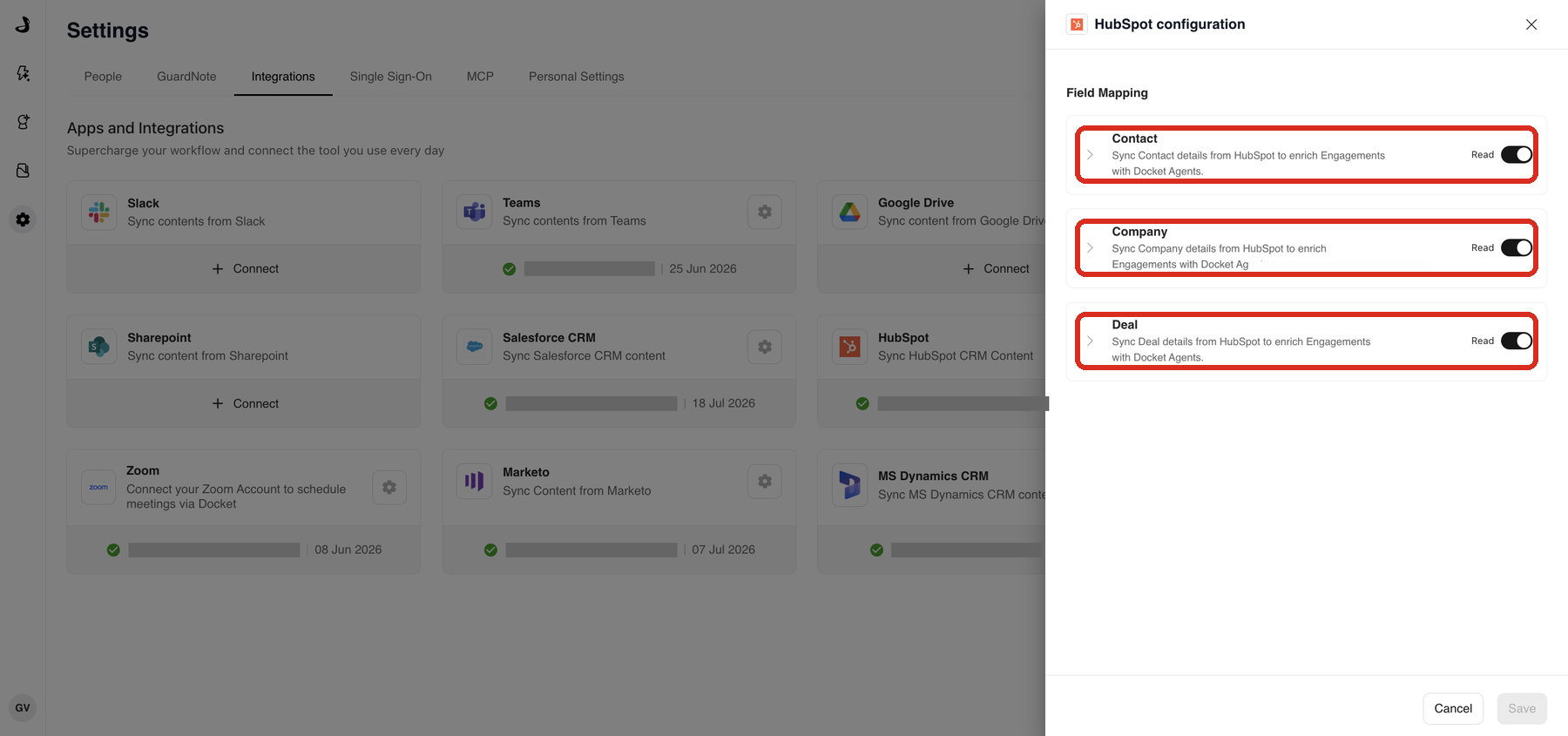Connect the Slack integration
The image size is (1568, 736).
(x=245, y=269)
